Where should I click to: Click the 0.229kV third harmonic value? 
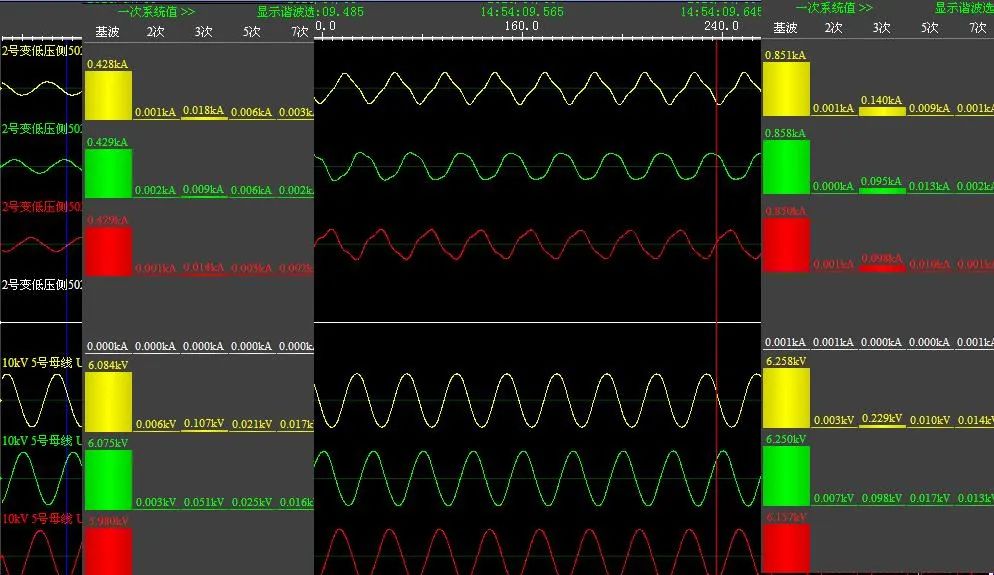point(881,418)
